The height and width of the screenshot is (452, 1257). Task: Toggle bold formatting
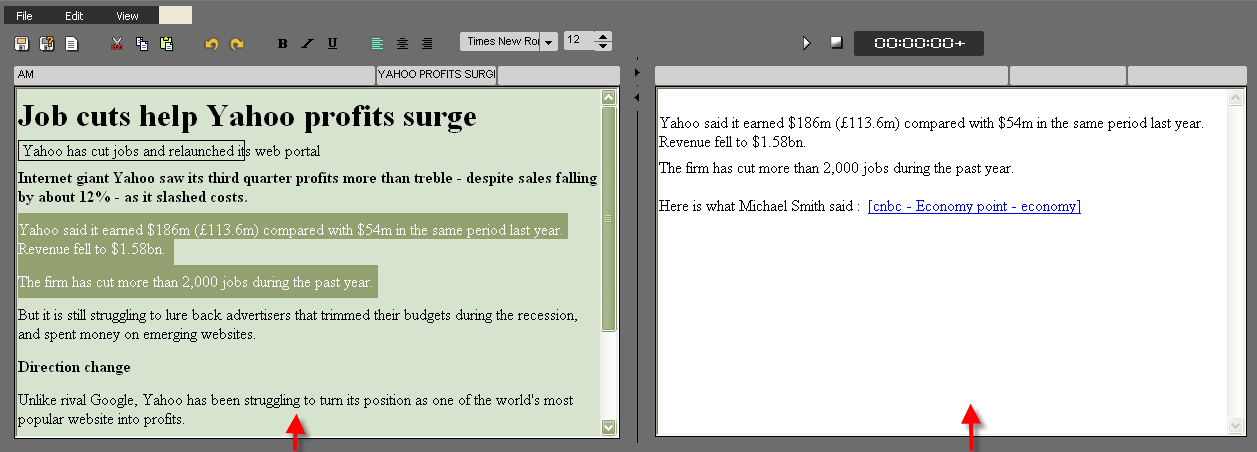[x=283, y=44]
